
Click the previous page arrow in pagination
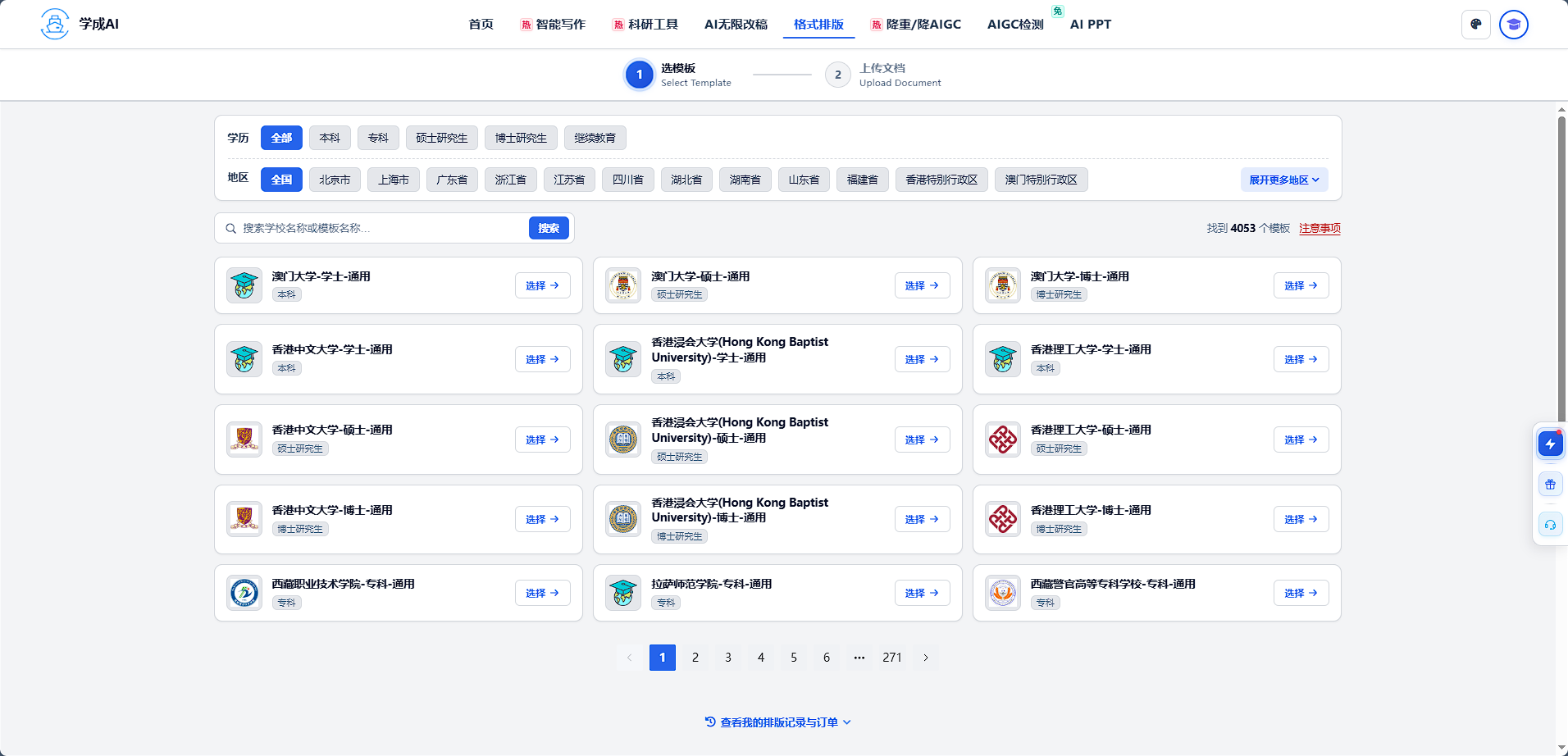point(629,658)
